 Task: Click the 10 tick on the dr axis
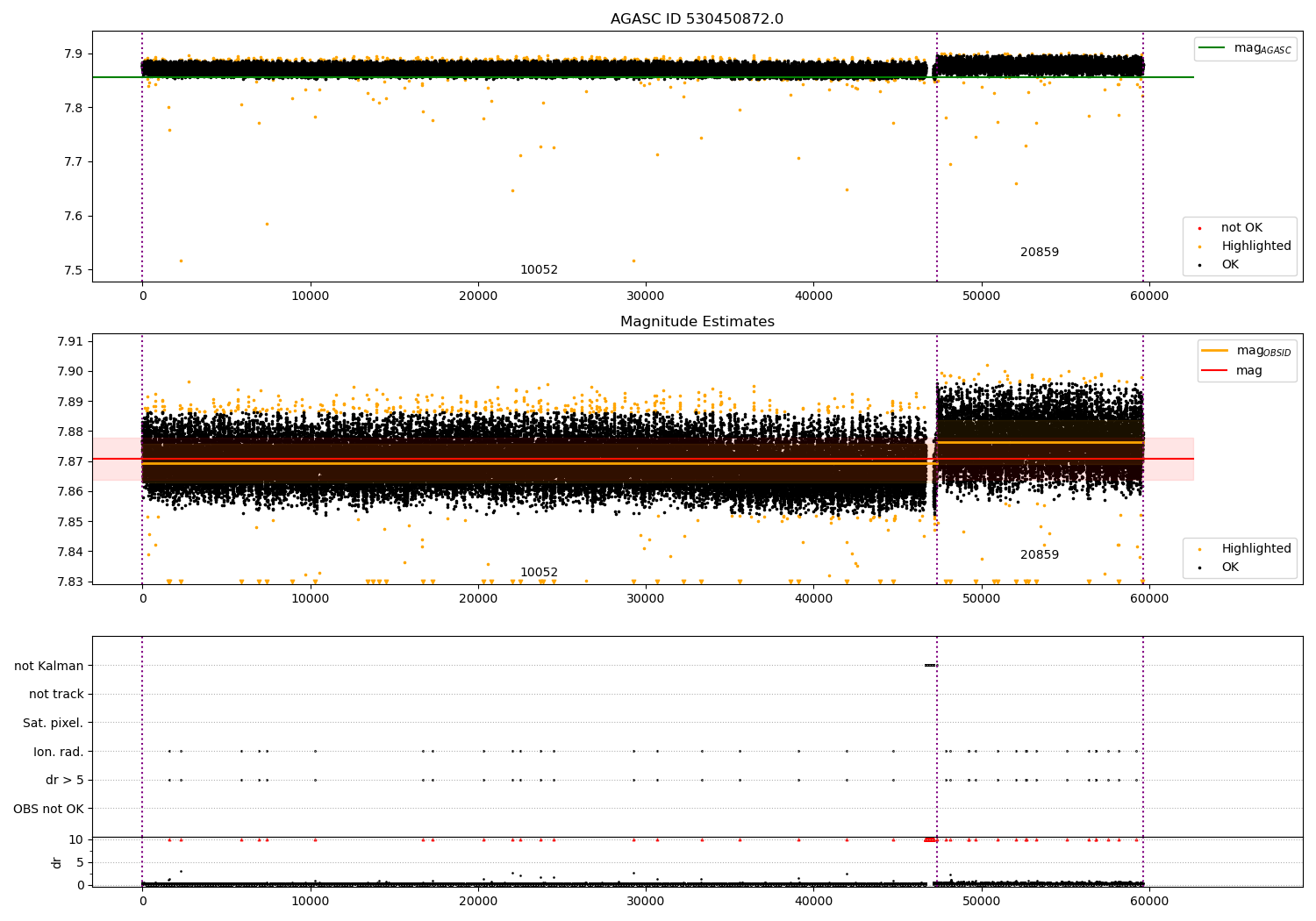(x=76, y=839)
